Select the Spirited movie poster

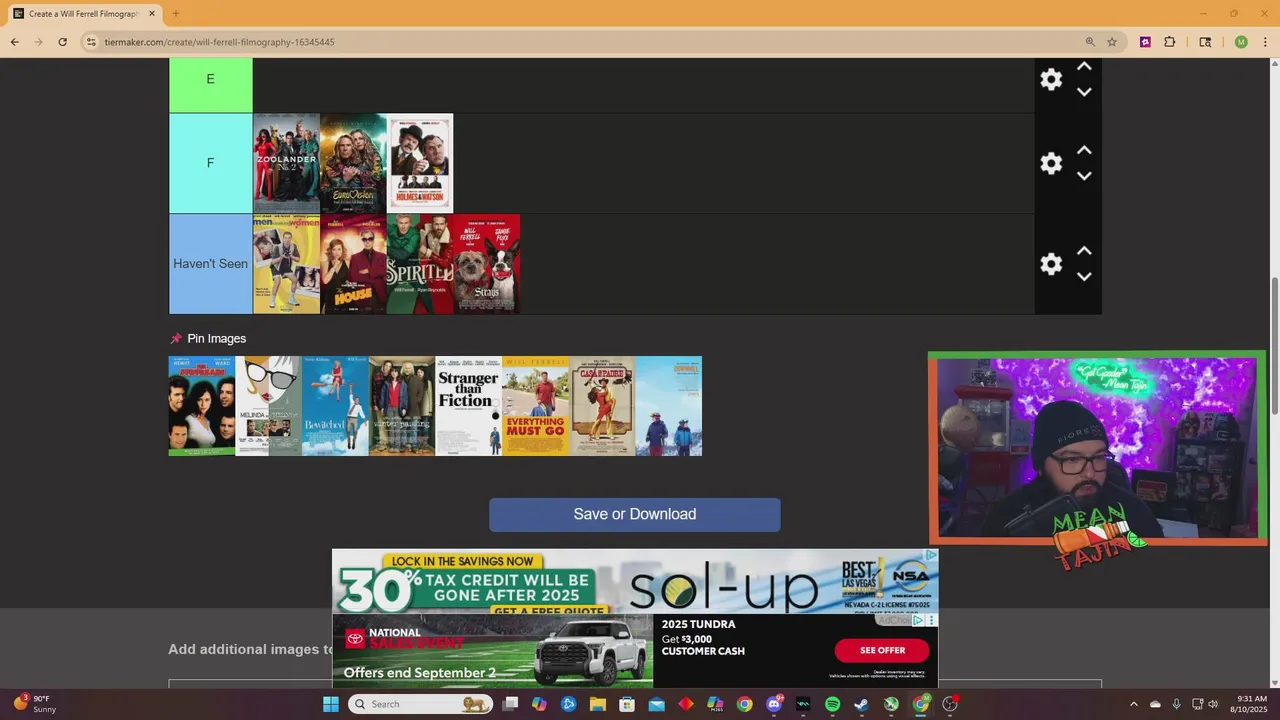(420, 264)
